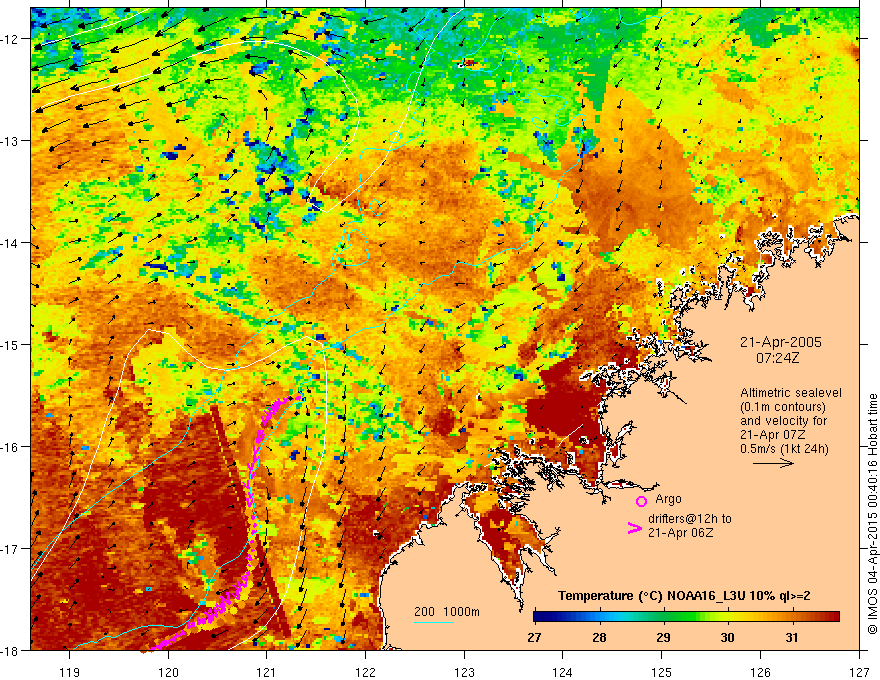Click the velocity scale arrow in legend
Viewport: 880px width, 680px height.
(x=773, y=463)
